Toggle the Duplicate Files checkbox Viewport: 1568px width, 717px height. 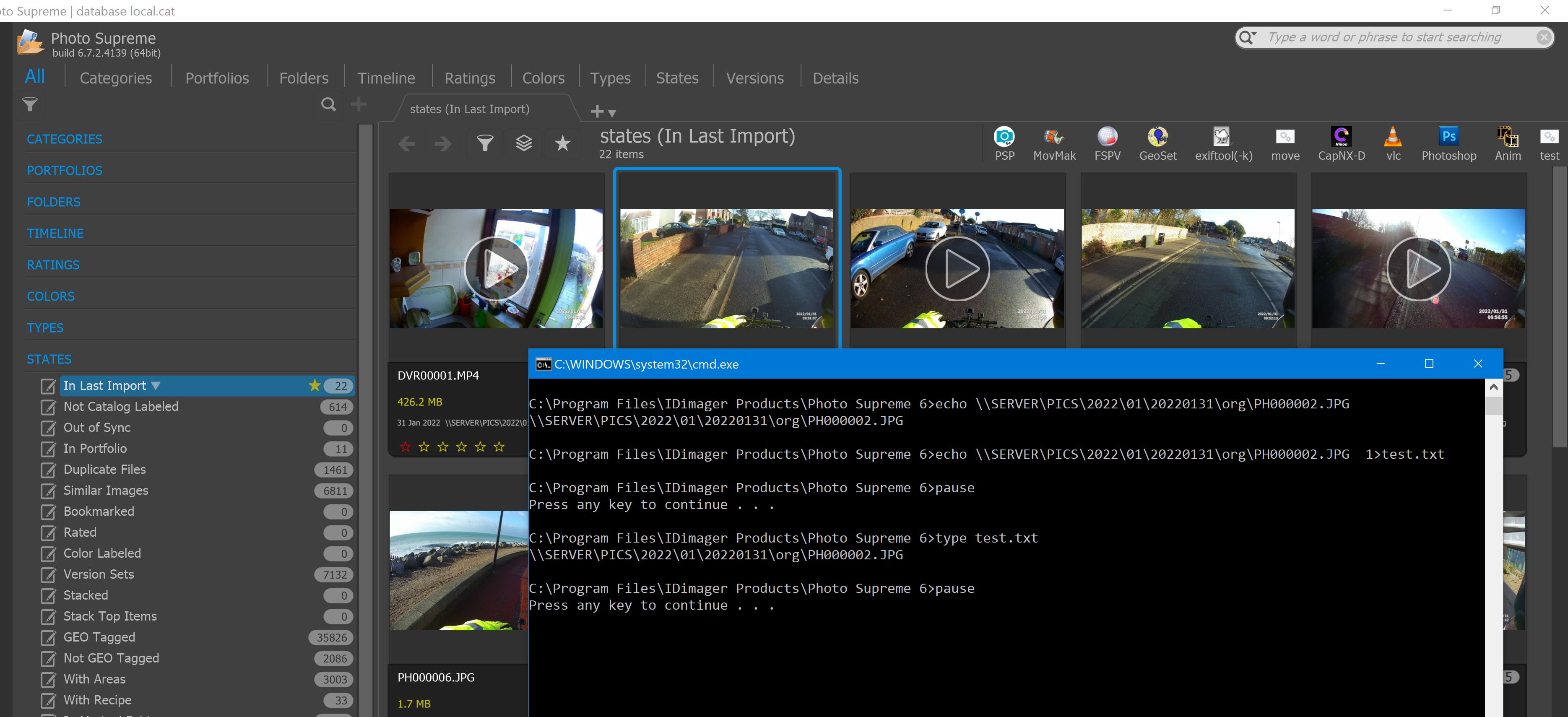click(x=48, y=470)
